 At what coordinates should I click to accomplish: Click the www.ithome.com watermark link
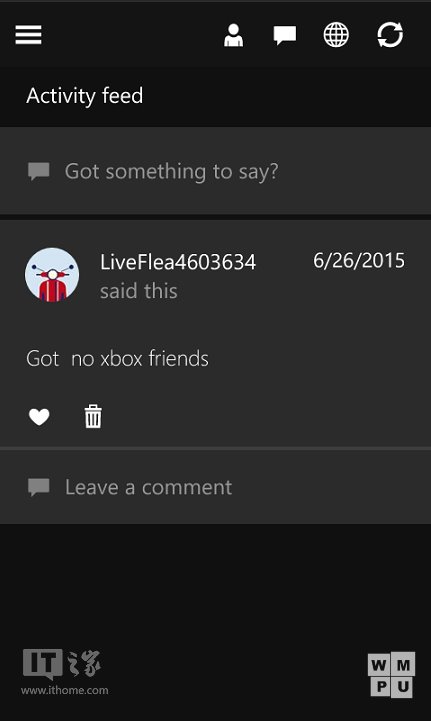point(64,690)
